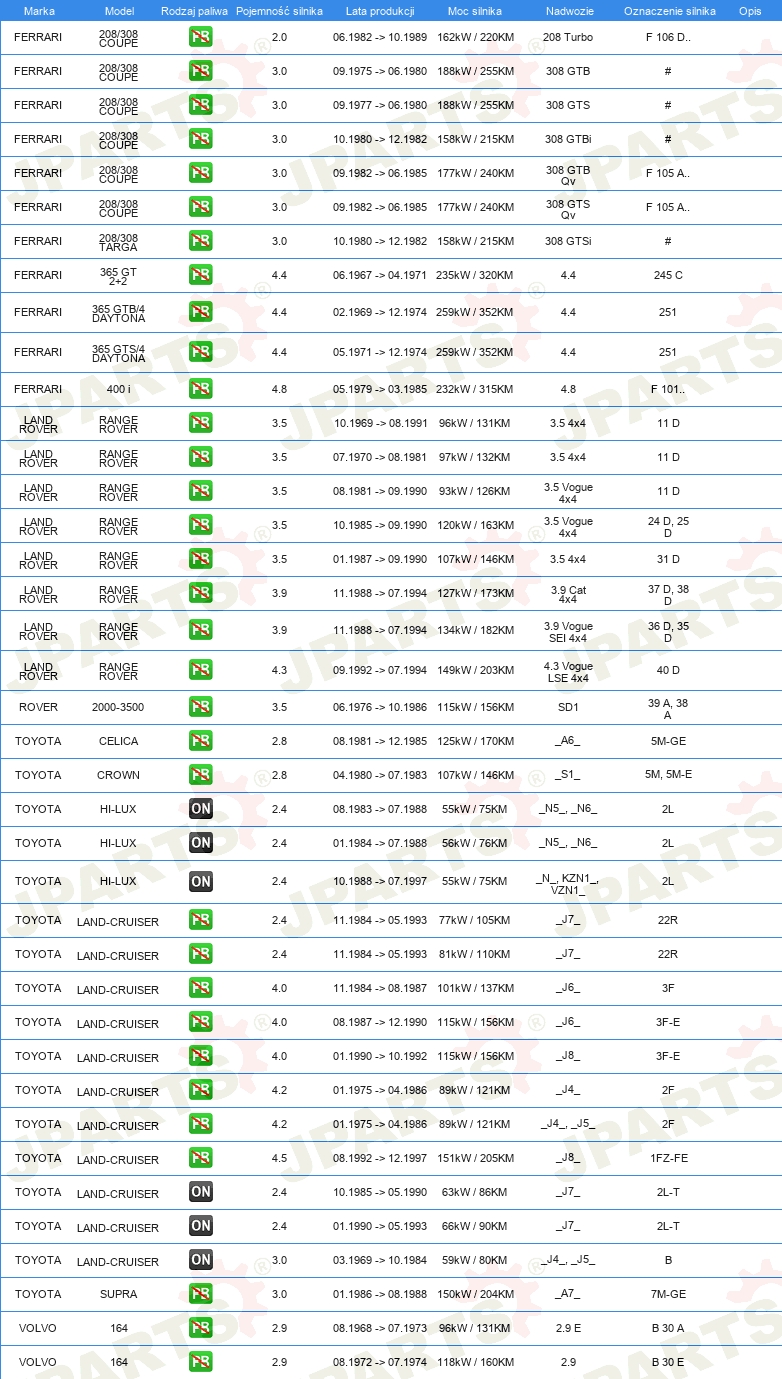Select petrol icon in 3.9 Cat 4x4 row
Viewport: 782px width, 1379px height.
tap(201, 593)
